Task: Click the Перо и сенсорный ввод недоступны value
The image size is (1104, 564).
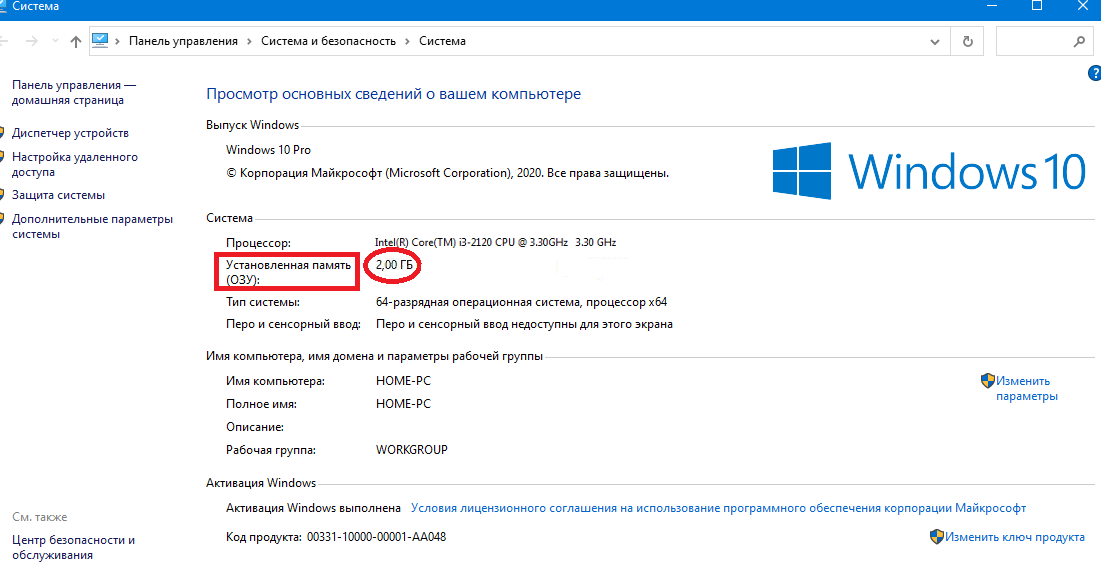Action: click(x=525, y=325)
